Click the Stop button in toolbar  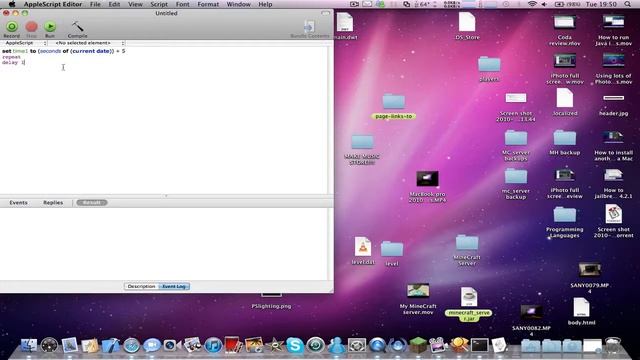click(x=31, y=27)
